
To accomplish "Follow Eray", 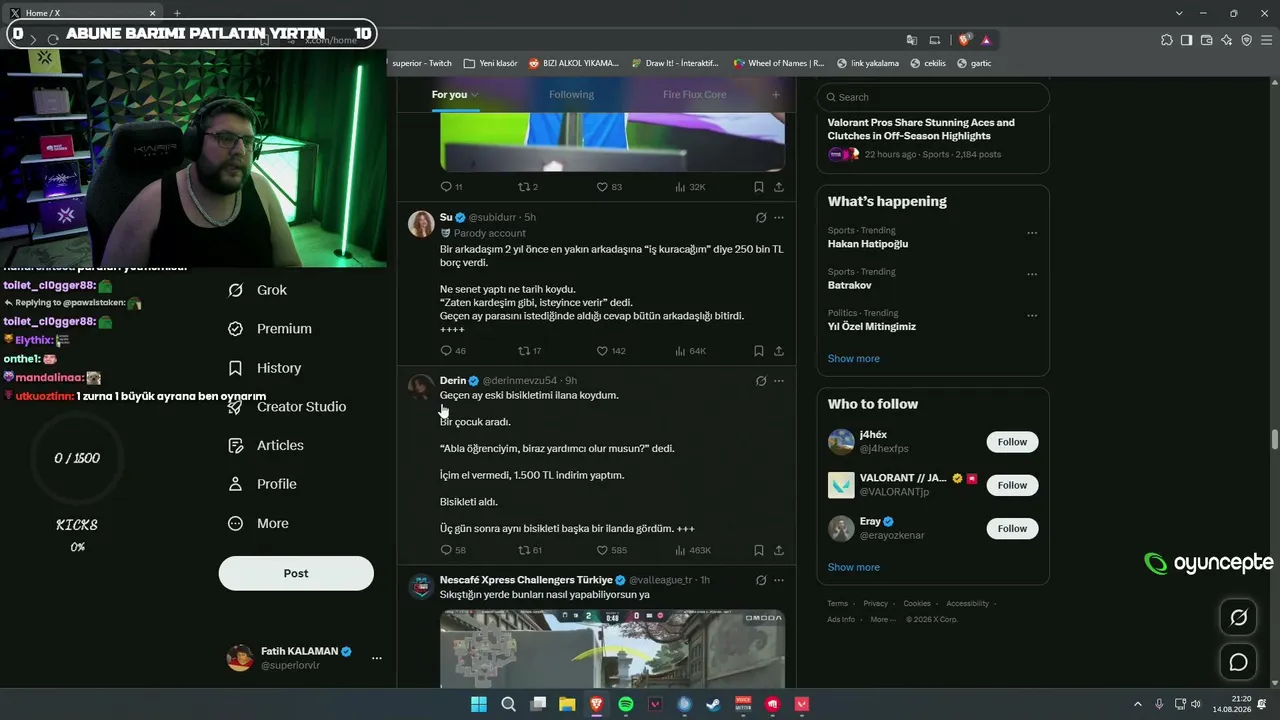I will pyautogui.click(x=1012, y=528).
